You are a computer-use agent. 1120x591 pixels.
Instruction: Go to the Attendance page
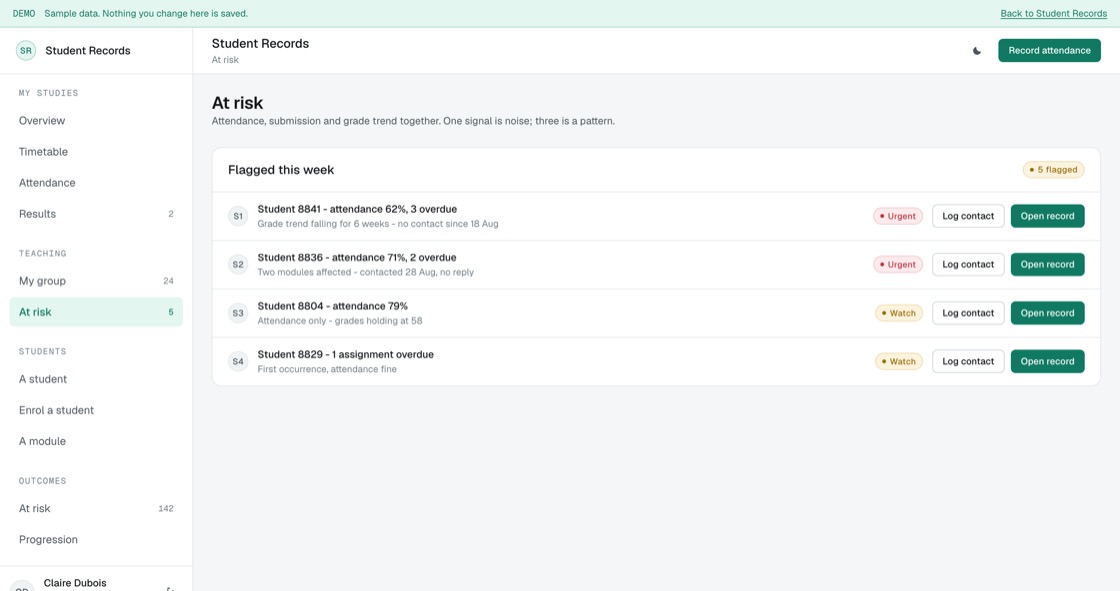click(96, 183)
